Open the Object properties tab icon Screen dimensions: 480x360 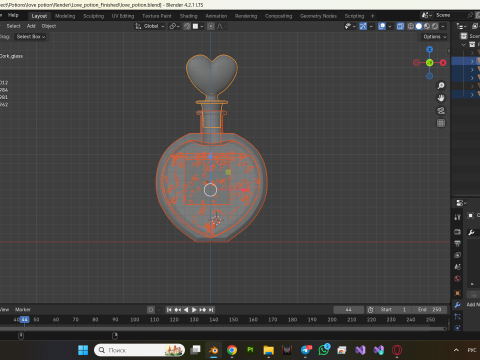pyautogui.click(x=457, y=293)
